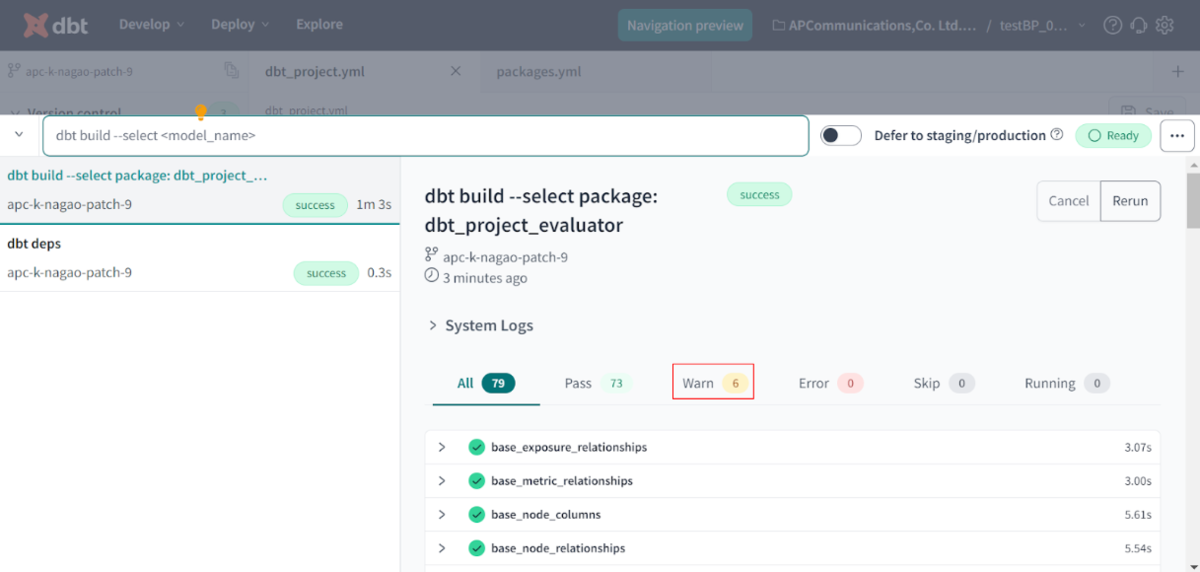Open the support headset icon
This screenshot has height=572, width=1200.
click(1138, 25)
